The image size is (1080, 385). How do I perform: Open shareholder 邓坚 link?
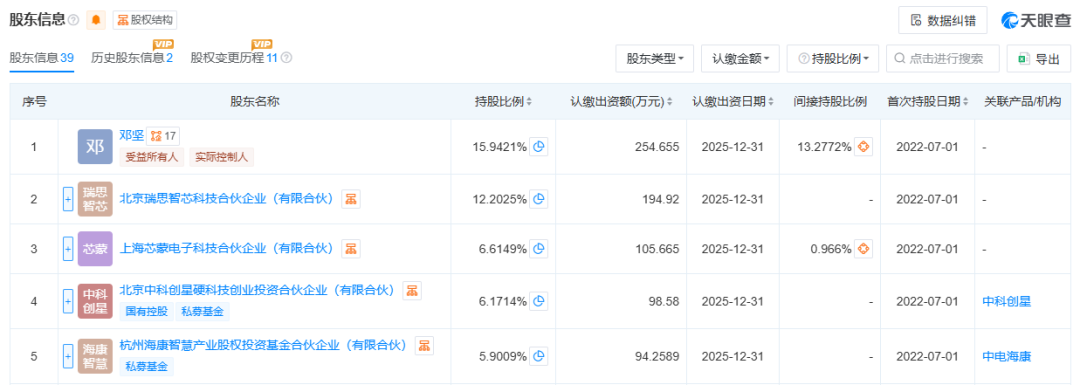(131, 135)
